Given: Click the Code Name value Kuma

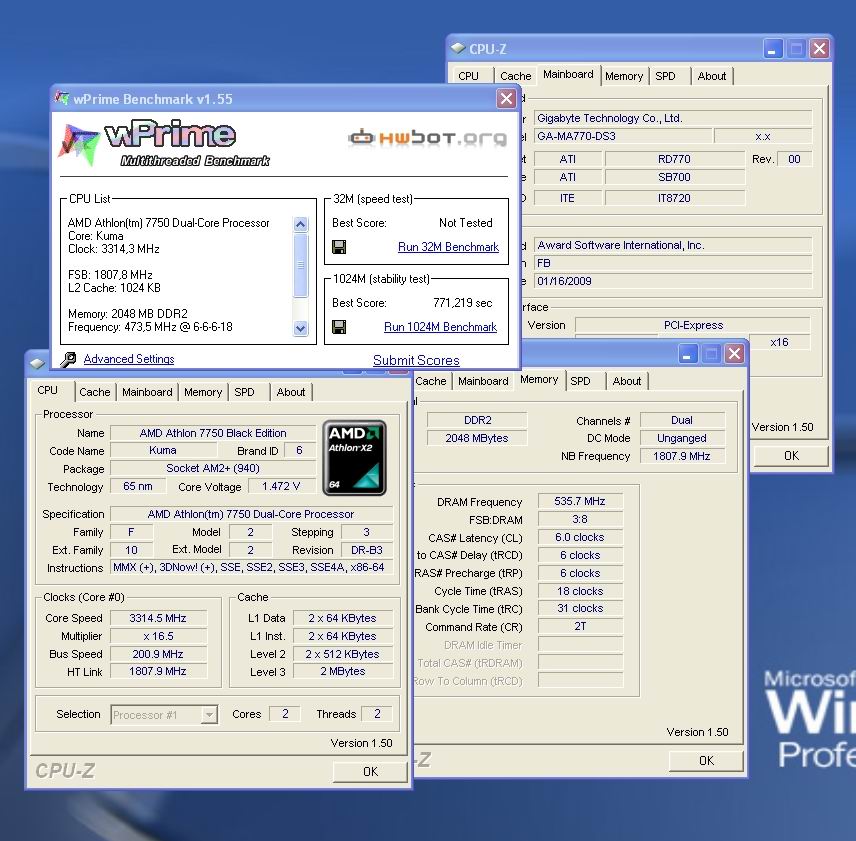Looking at the screenshot, I should (x=163, y=450).
